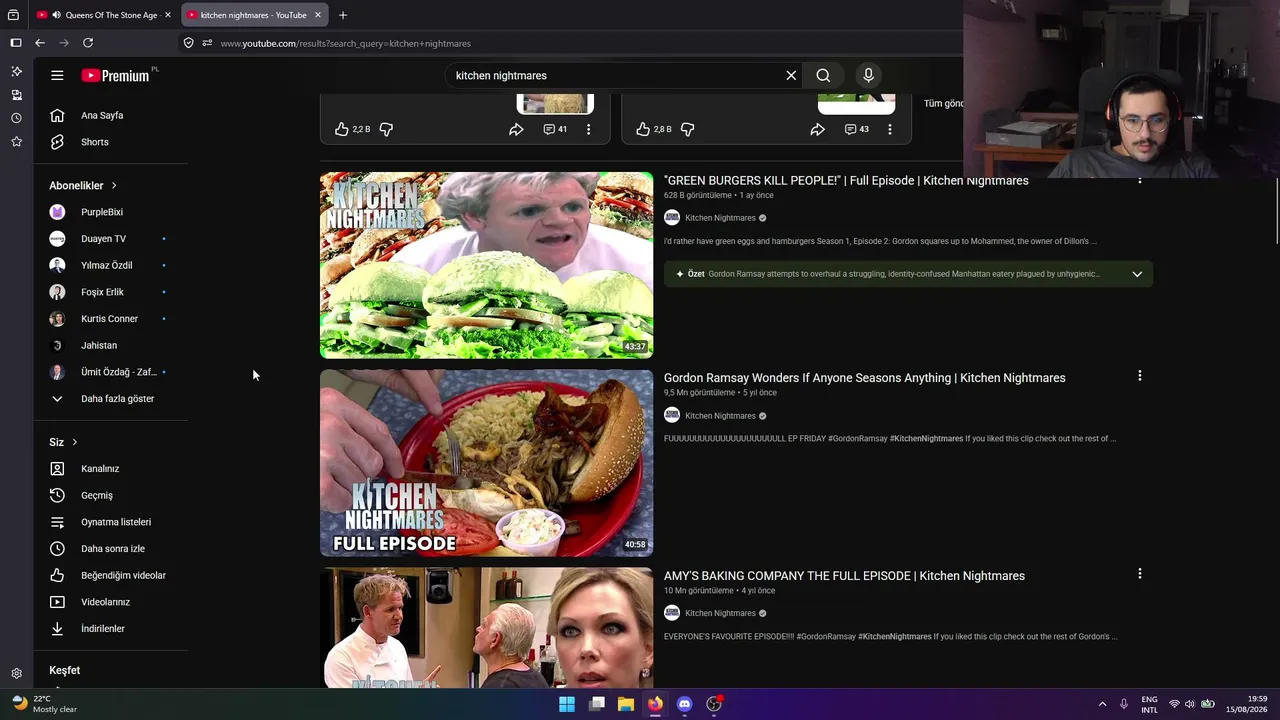Click the 40:58 Full Episode thumbnail
The height and width of the screenshot is (720, 1280).
[x=486, y=463]
